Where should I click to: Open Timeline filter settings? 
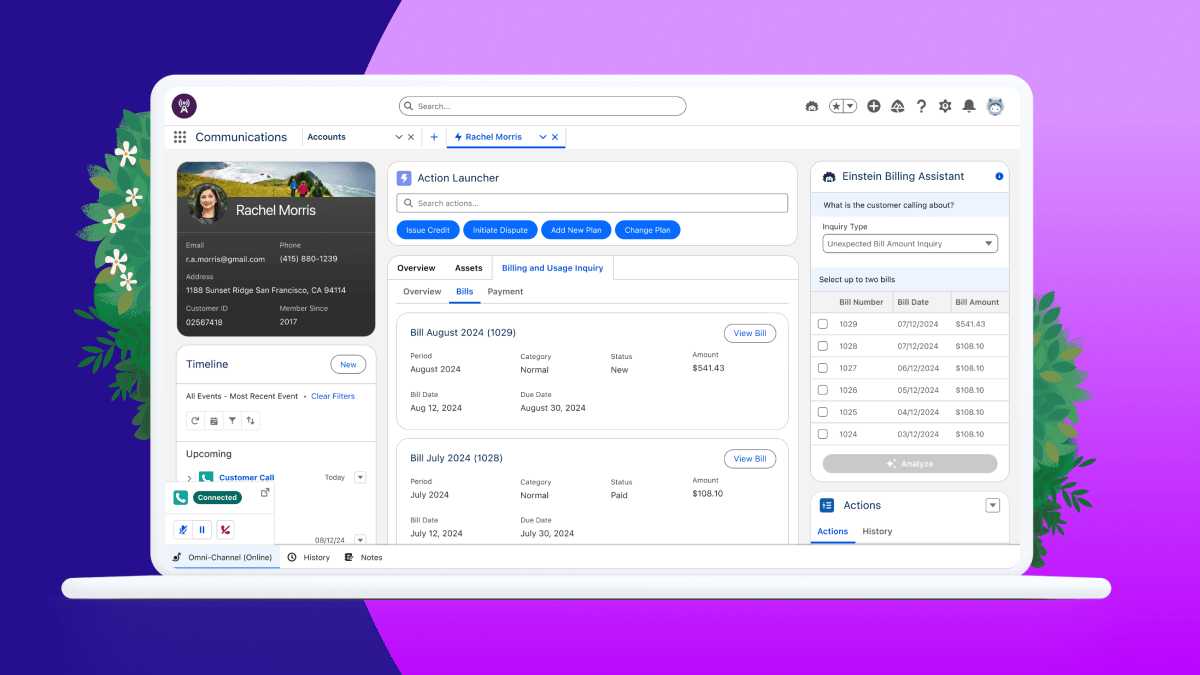(x=232, y=420)
